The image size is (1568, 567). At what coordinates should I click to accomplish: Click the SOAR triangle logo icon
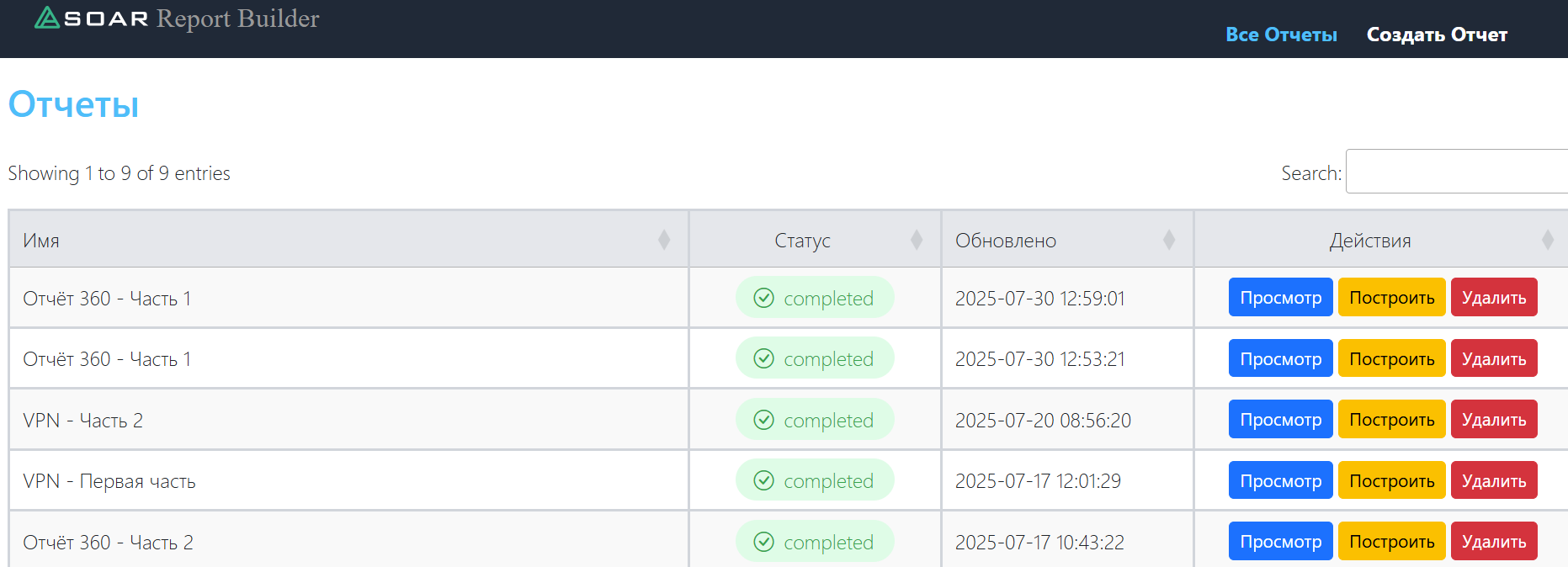click(47, 18)
